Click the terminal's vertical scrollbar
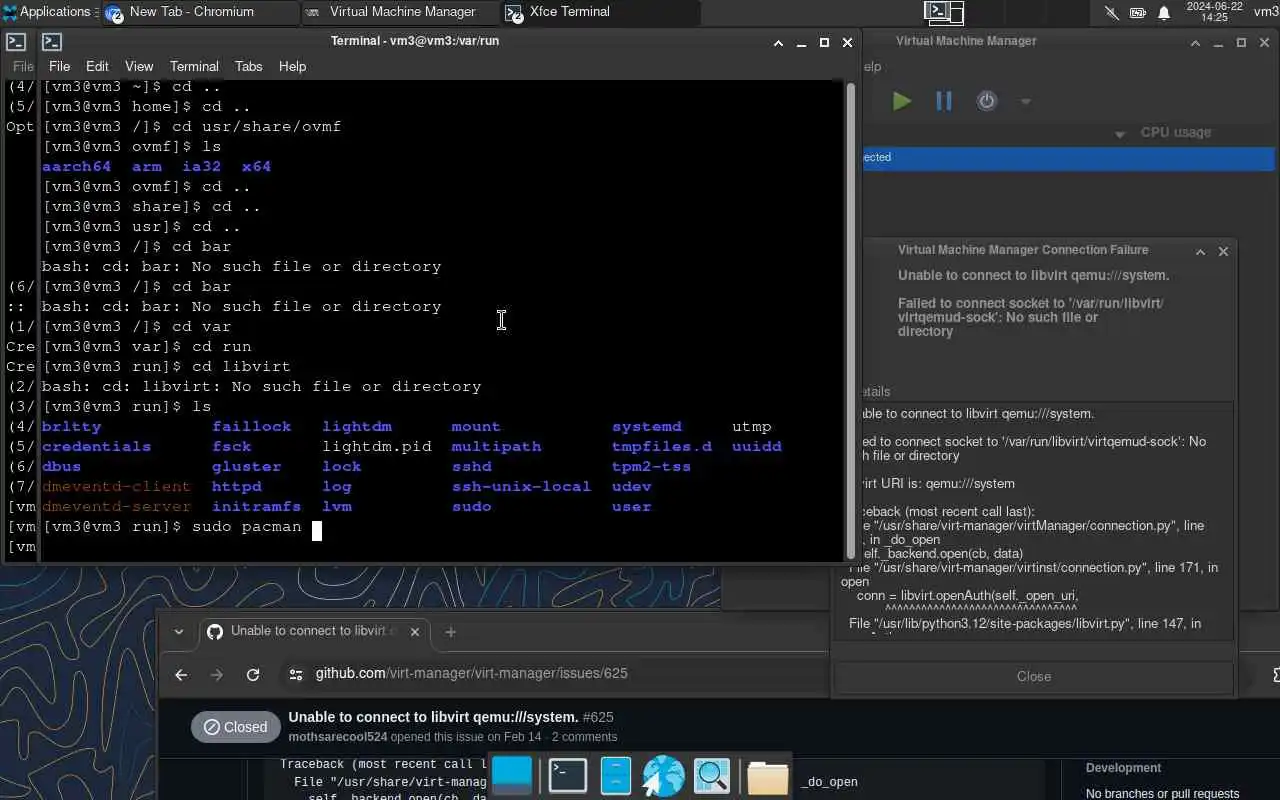The image size is (1280, 800). (851, 320)
